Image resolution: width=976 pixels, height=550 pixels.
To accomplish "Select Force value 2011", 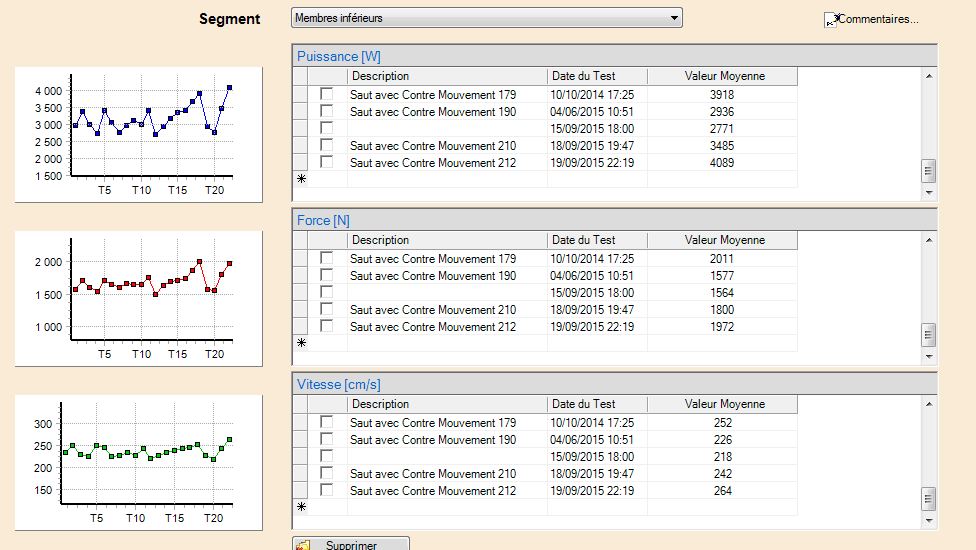I will 722,258.
